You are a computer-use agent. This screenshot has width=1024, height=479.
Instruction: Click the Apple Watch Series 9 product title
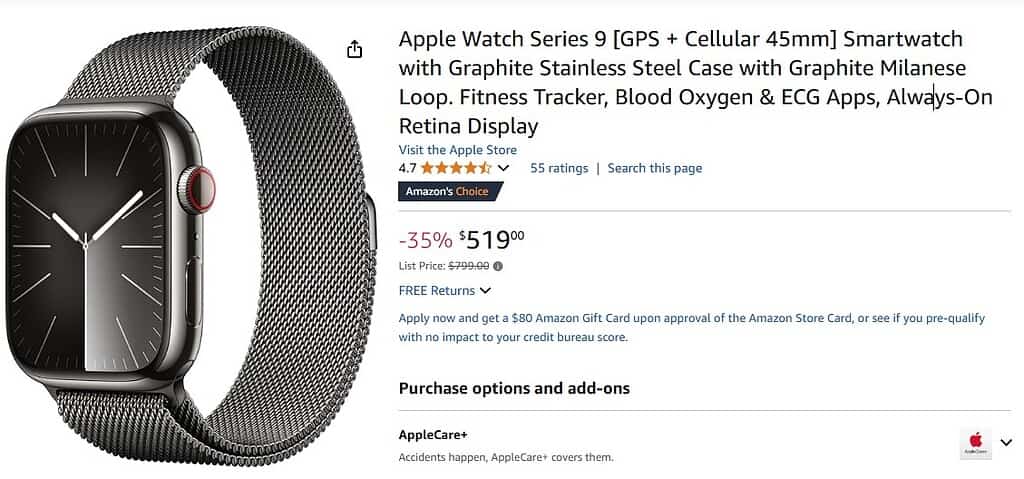point(680,82)
